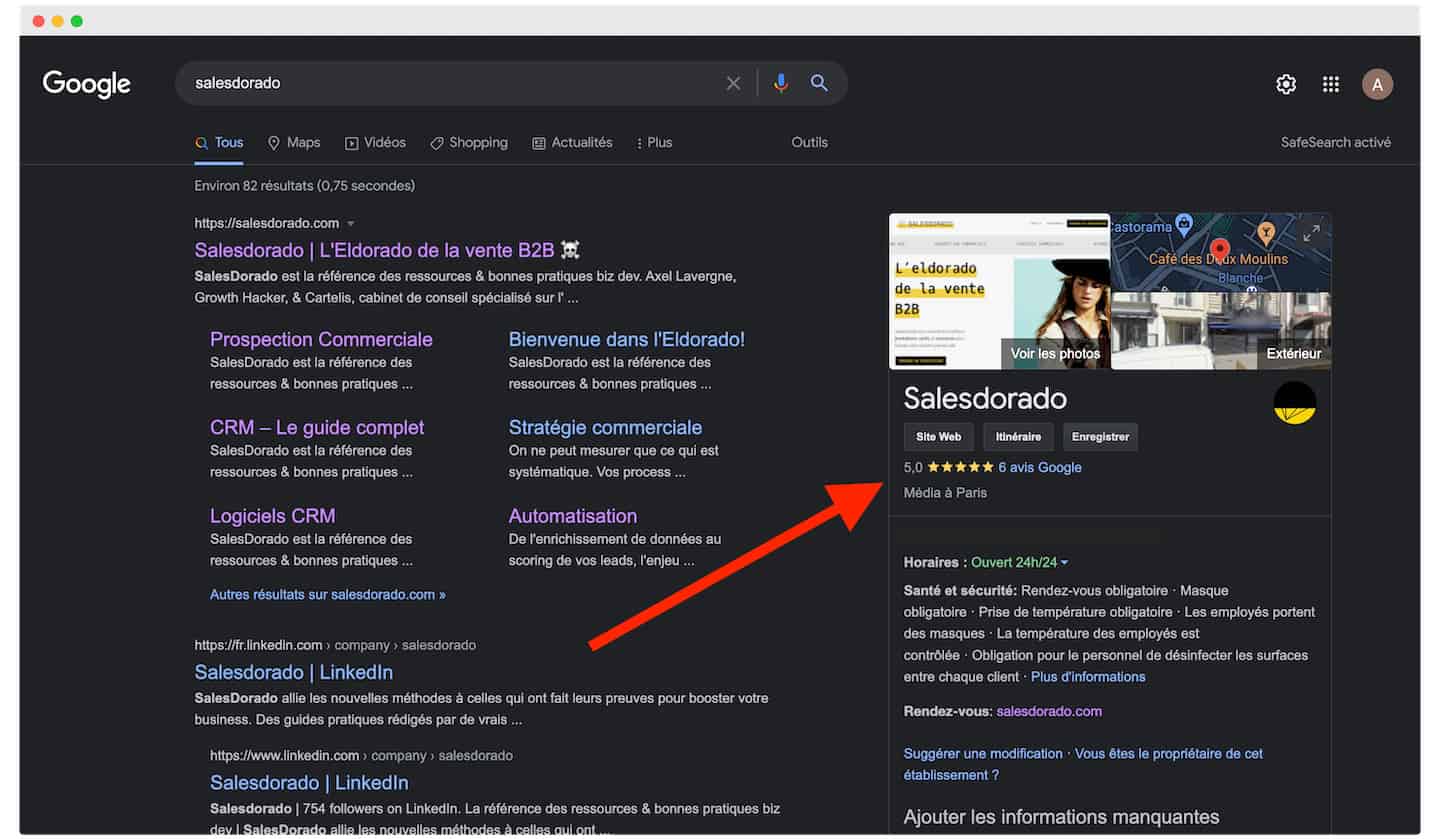Open the 6 avis Google reviews link
This screenshot has height=839, width=1440.
[1040, 467]
